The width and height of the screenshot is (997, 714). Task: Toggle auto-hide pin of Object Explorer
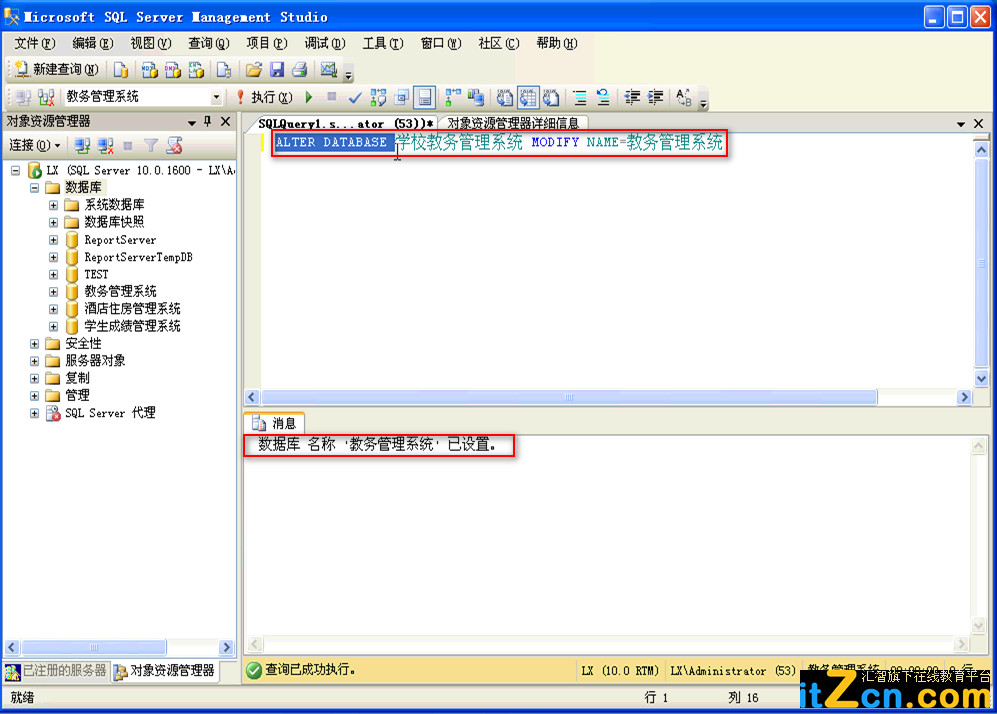coord(207,121)
